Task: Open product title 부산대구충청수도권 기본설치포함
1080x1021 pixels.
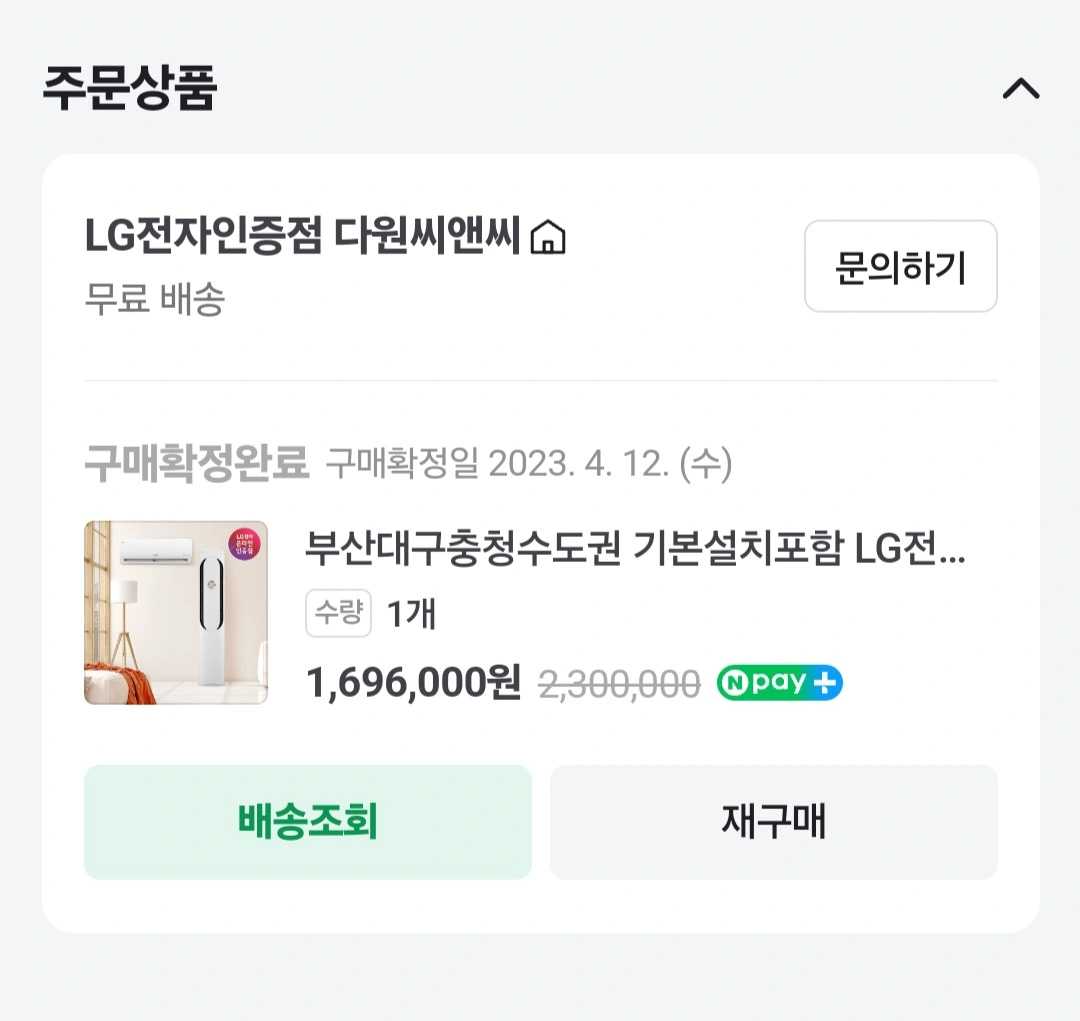Action: [x=635, y=549]
